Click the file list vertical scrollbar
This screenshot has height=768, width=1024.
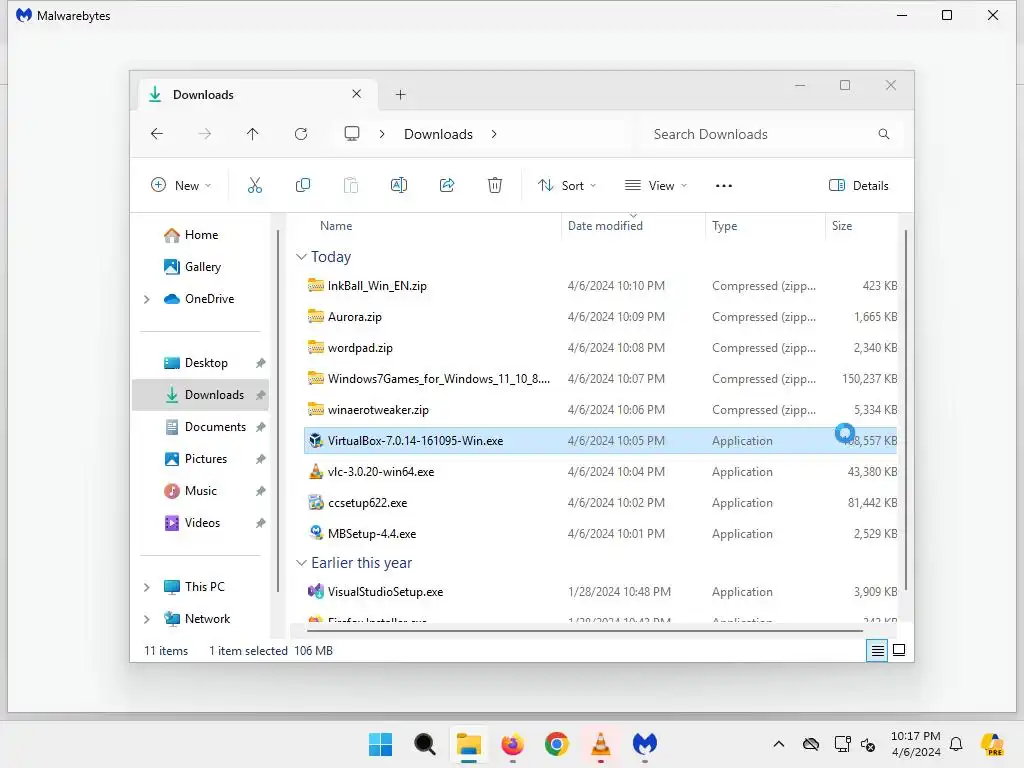pyautogui.click(x=906, y=410)
